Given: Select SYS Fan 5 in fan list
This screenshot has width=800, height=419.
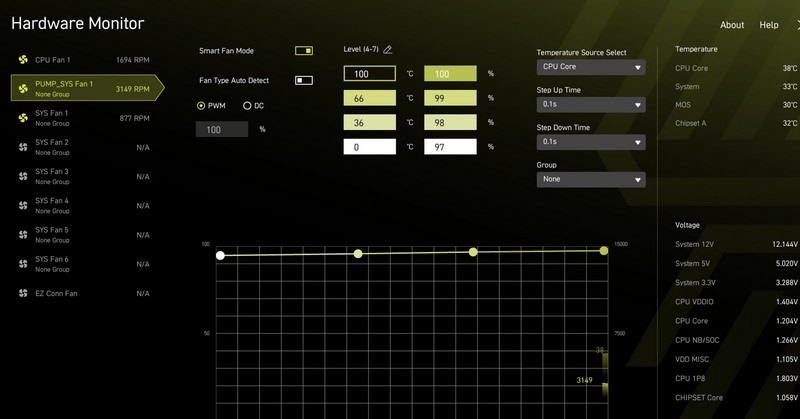Looking at the screenshot, I should [x=84, y=235].
